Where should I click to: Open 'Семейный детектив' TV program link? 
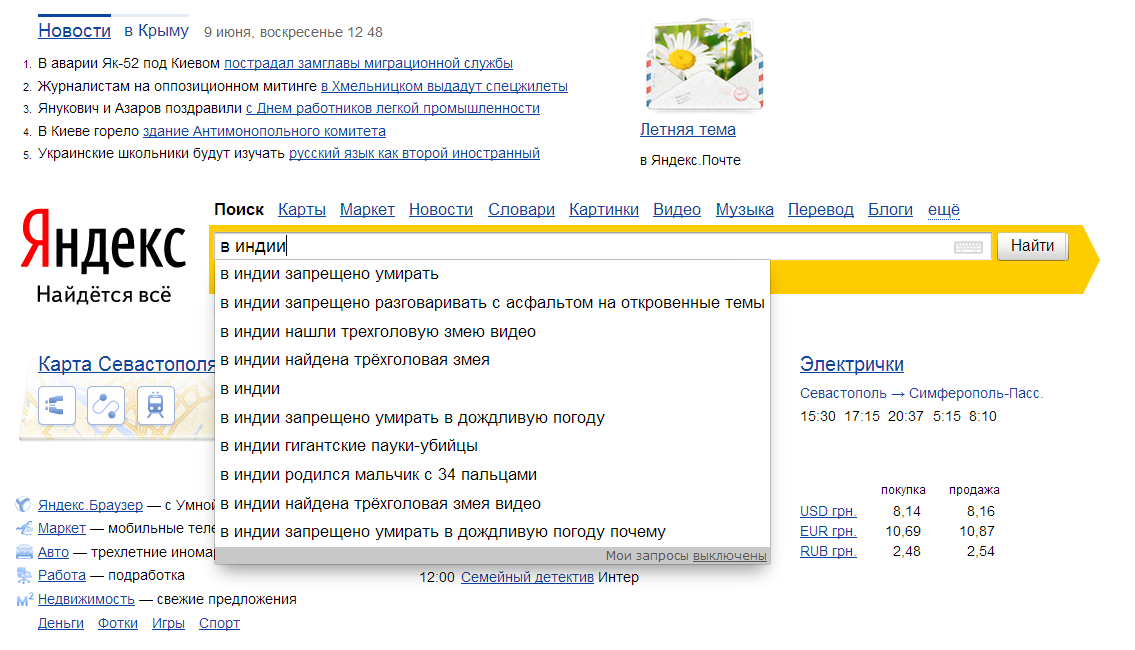(527, 578)
